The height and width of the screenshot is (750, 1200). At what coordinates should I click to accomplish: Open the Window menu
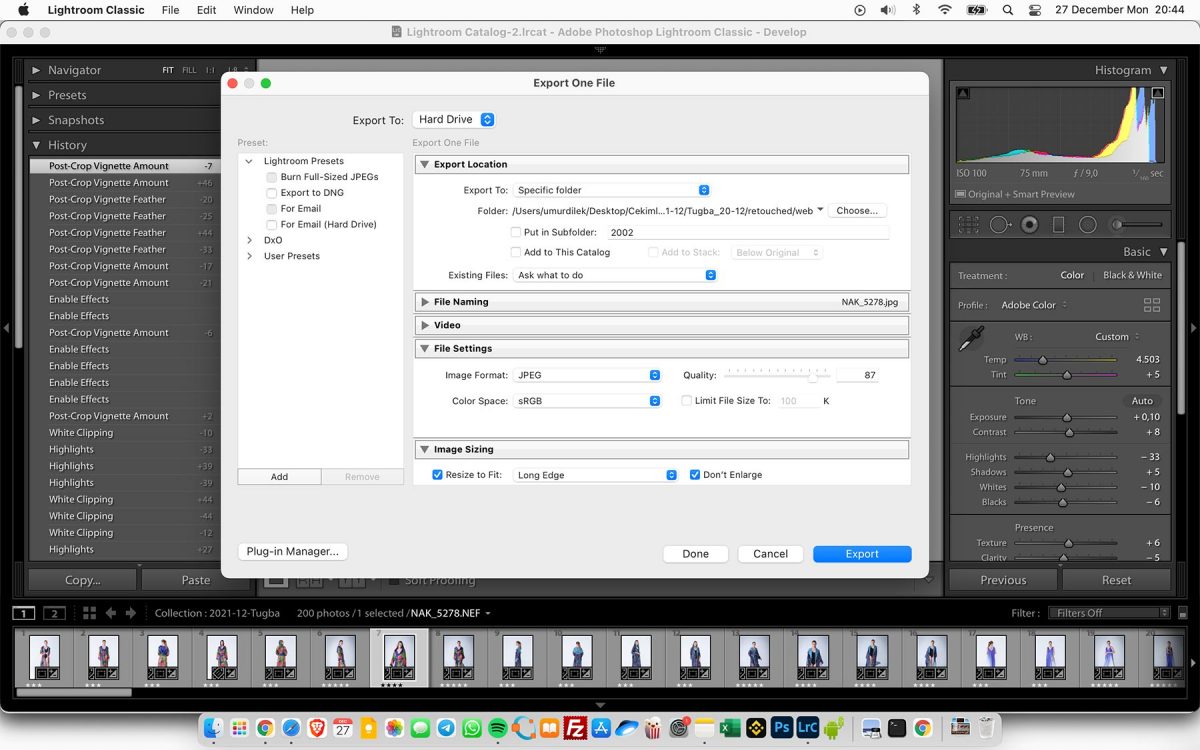coord(253,10)
